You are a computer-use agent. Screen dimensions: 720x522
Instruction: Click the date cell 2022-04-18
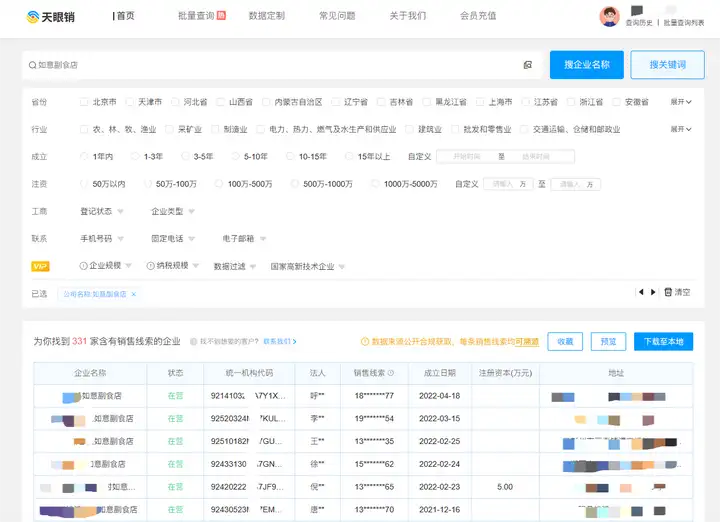coord(439,396)
